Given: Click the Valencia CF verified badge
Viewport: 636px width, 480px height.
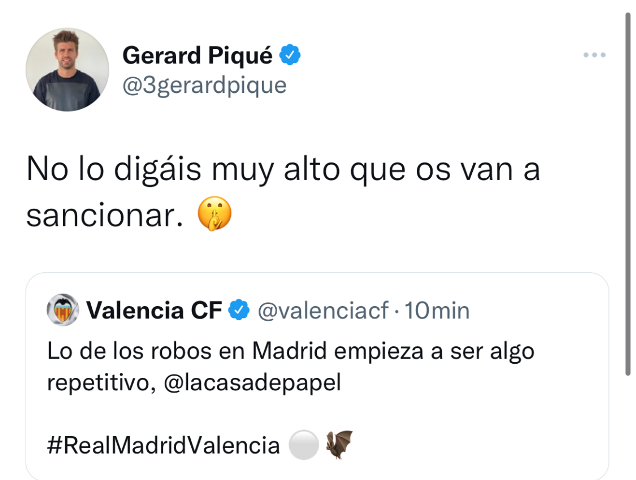Looking at the screenshot, I should (x=239, y=311).
